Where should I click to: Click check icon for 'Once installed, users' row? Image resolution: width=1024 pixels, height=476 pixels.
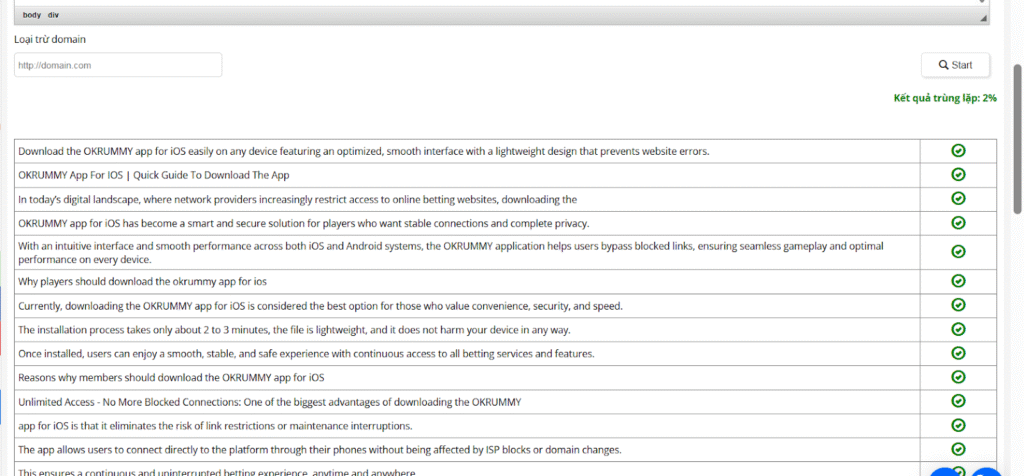[x=957, y=353]
